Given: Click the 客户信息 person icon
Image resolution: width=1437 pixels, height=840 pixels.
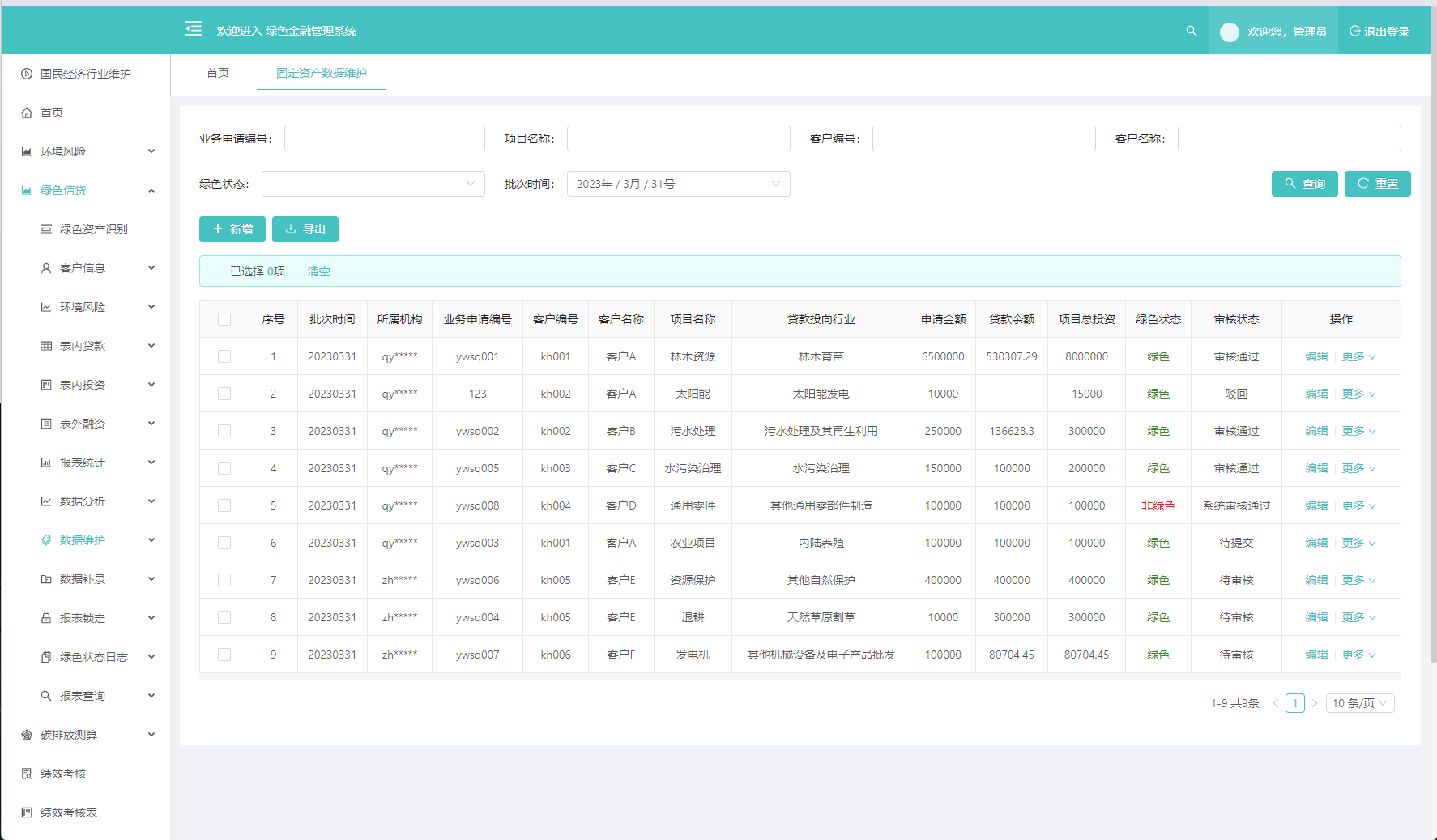Looking at the screenshot, I should pos(46,268).
